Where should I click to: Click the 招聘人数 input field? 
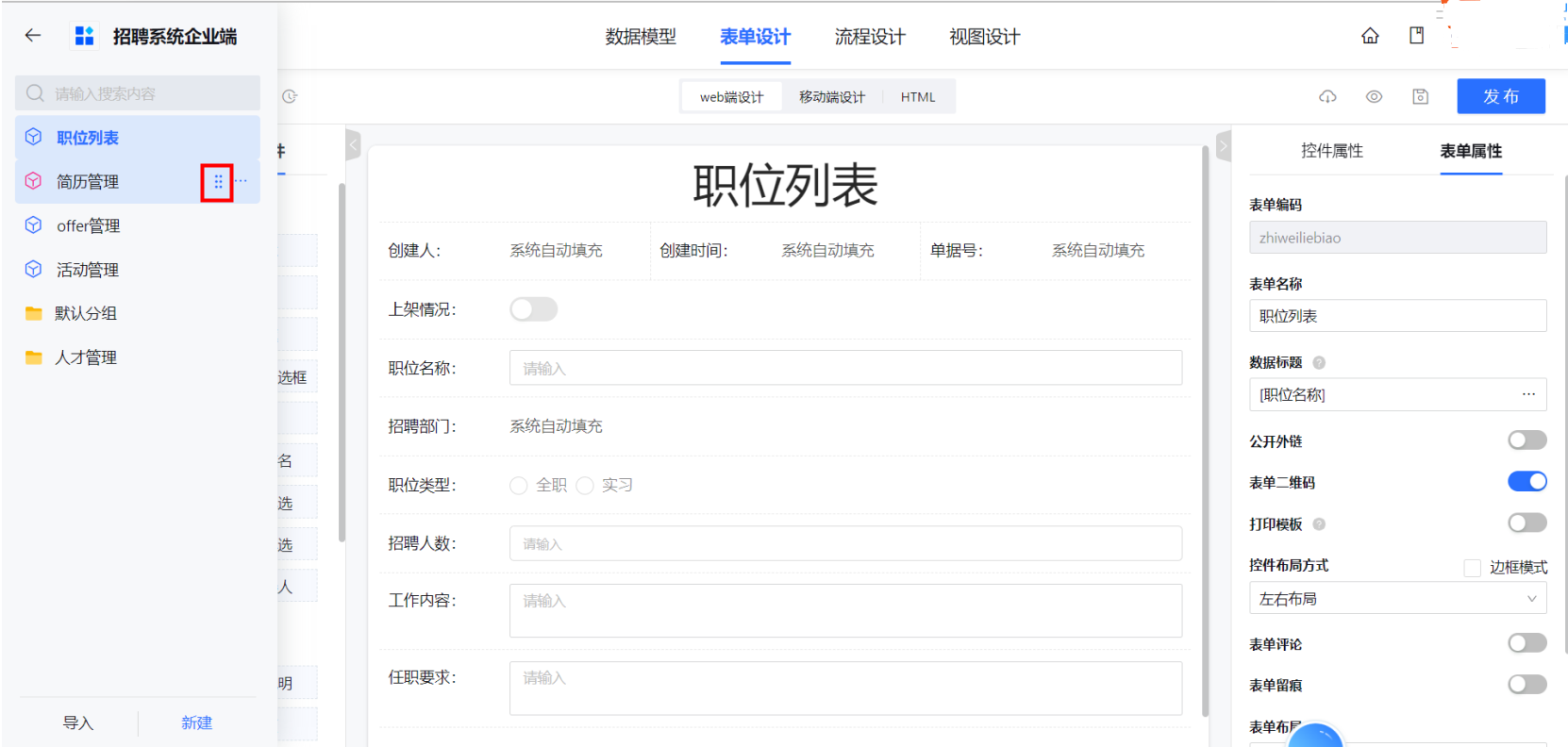tap(845, 543)
